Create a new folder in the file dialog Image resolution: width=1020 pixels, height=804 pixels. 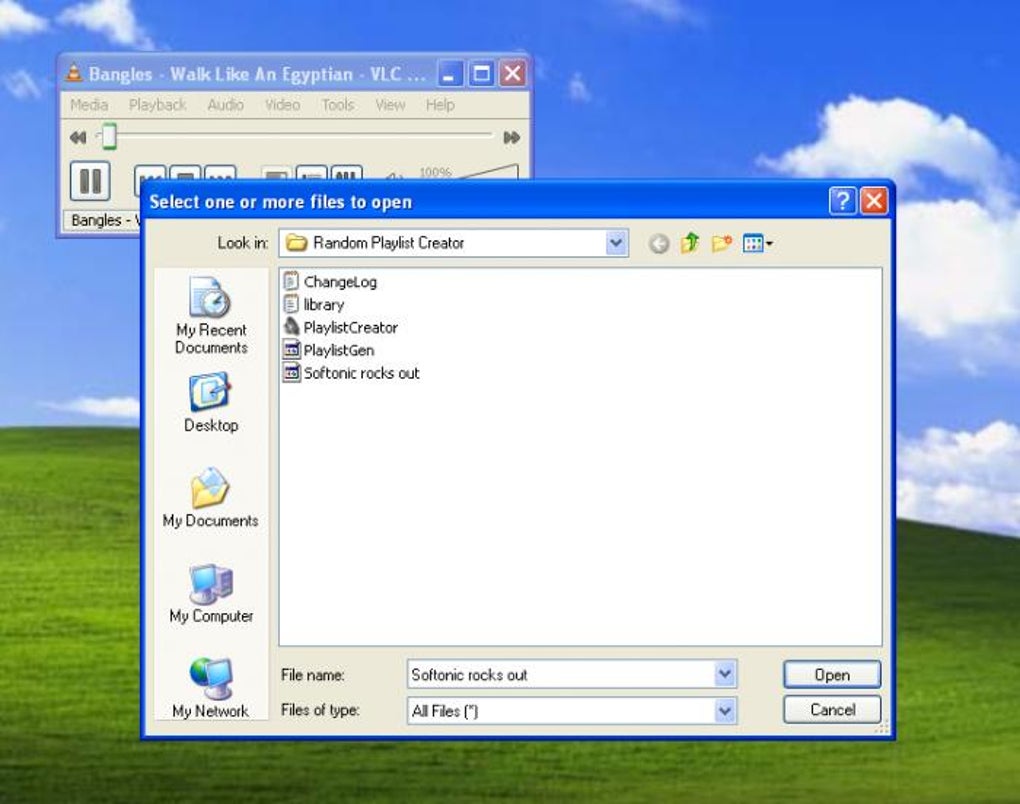click(x=721, y=243)
